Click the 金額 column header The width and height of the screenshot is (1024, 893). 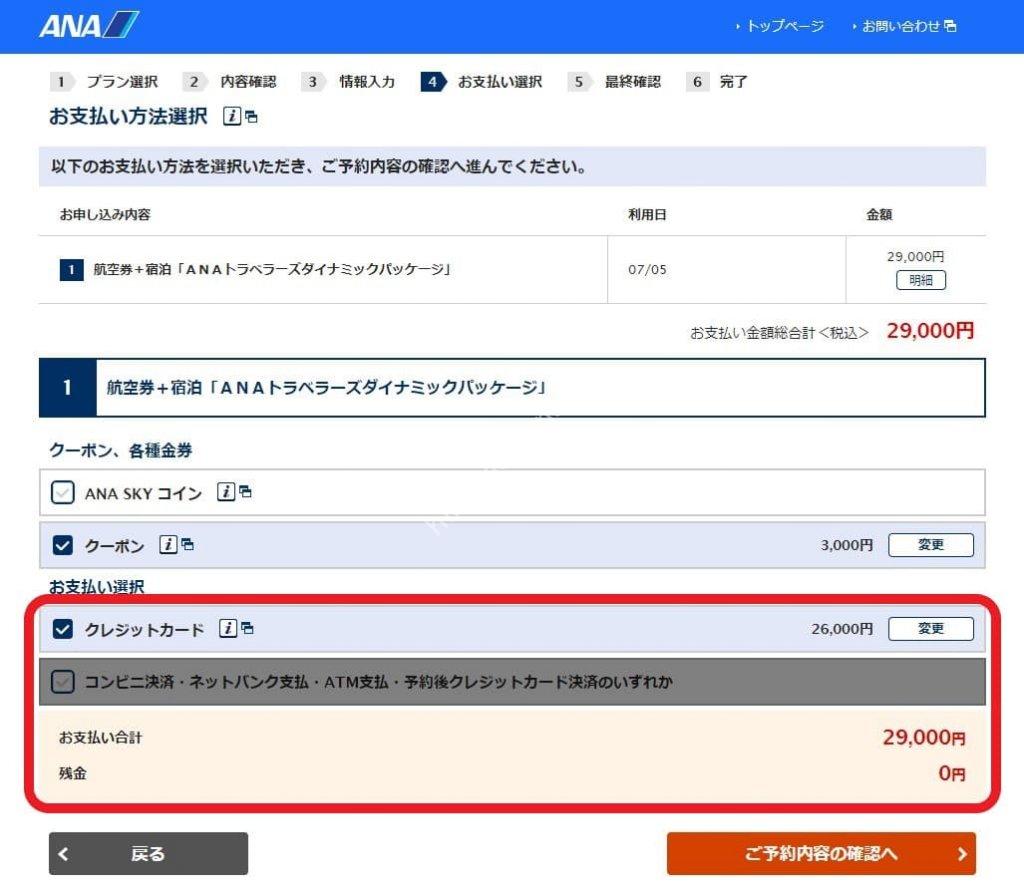point(879,214)
